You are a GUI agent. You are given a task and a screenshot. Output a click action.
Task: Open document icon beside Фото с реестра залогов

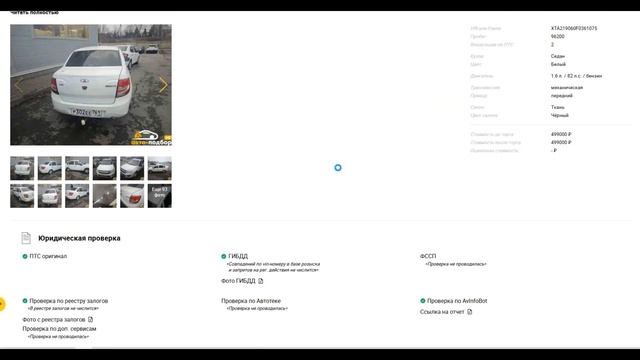tap(90, 319)
